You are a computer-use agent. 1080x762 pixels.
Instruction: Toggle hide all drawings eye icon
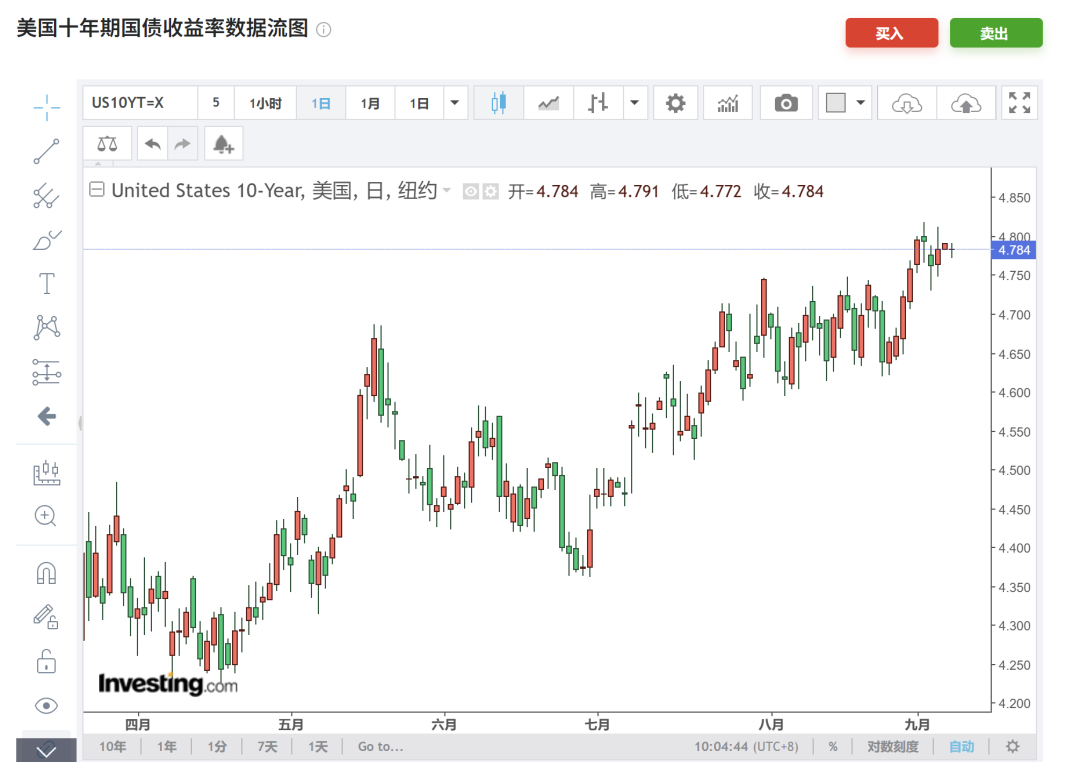46,706
